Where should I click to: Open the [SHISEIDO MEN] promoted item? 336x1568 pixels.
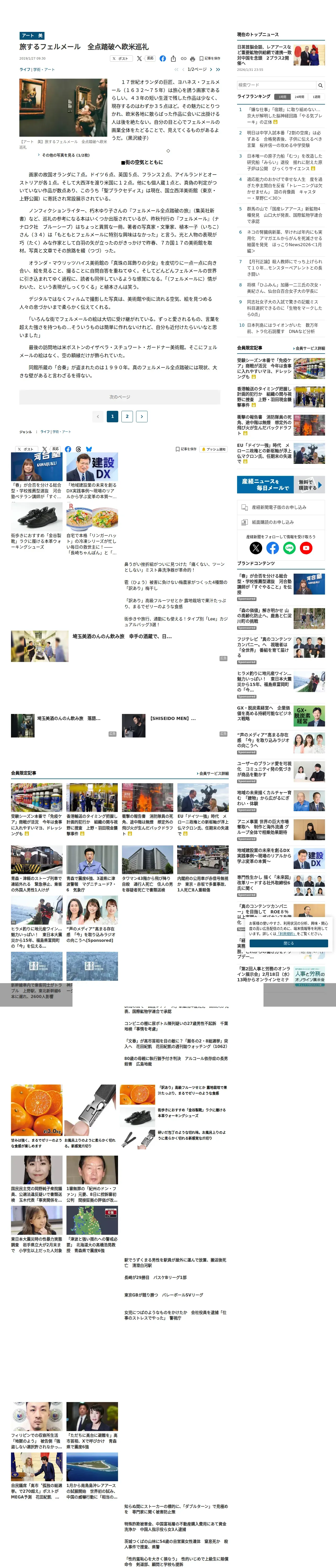[172, 718]
